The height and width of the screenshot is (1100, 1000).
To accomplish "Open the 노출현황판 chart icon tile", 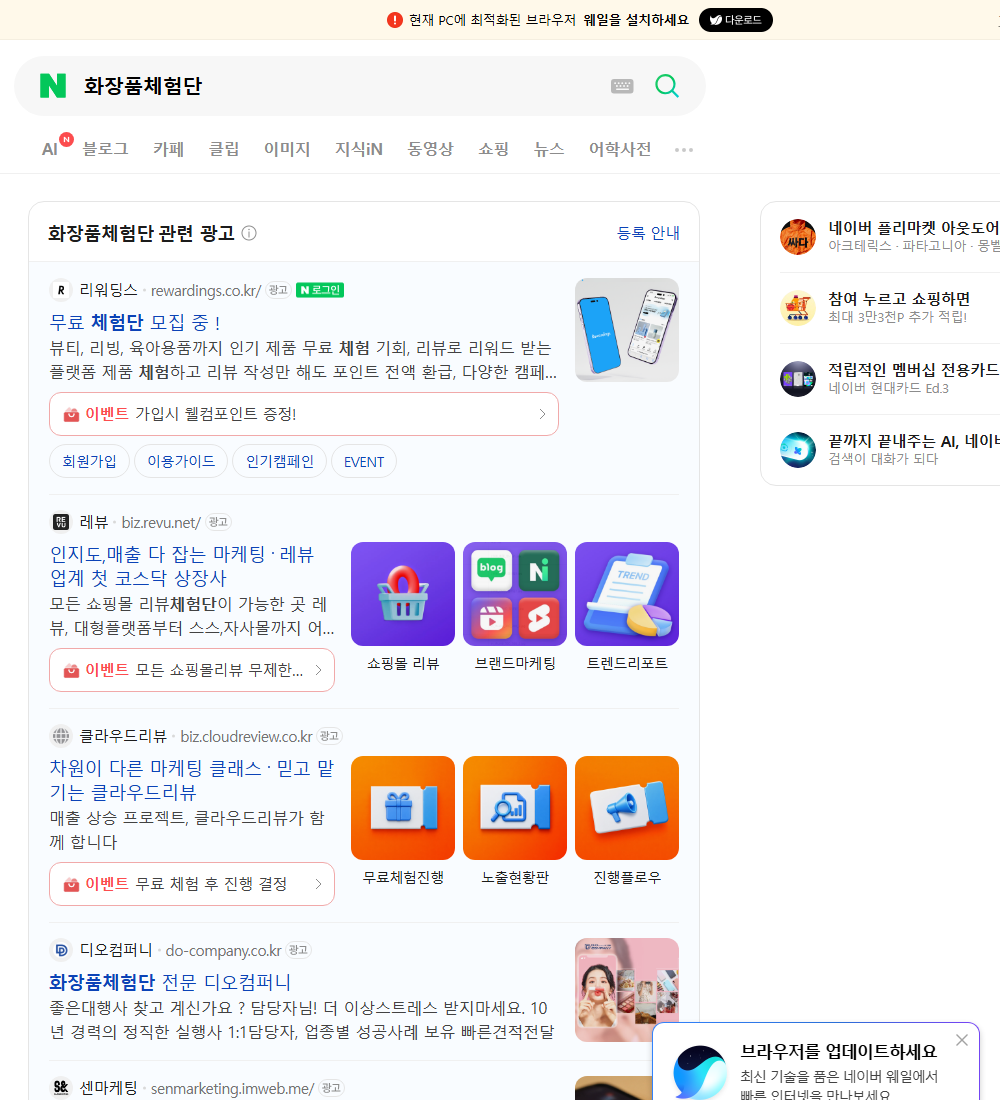I will click(514, 807).
